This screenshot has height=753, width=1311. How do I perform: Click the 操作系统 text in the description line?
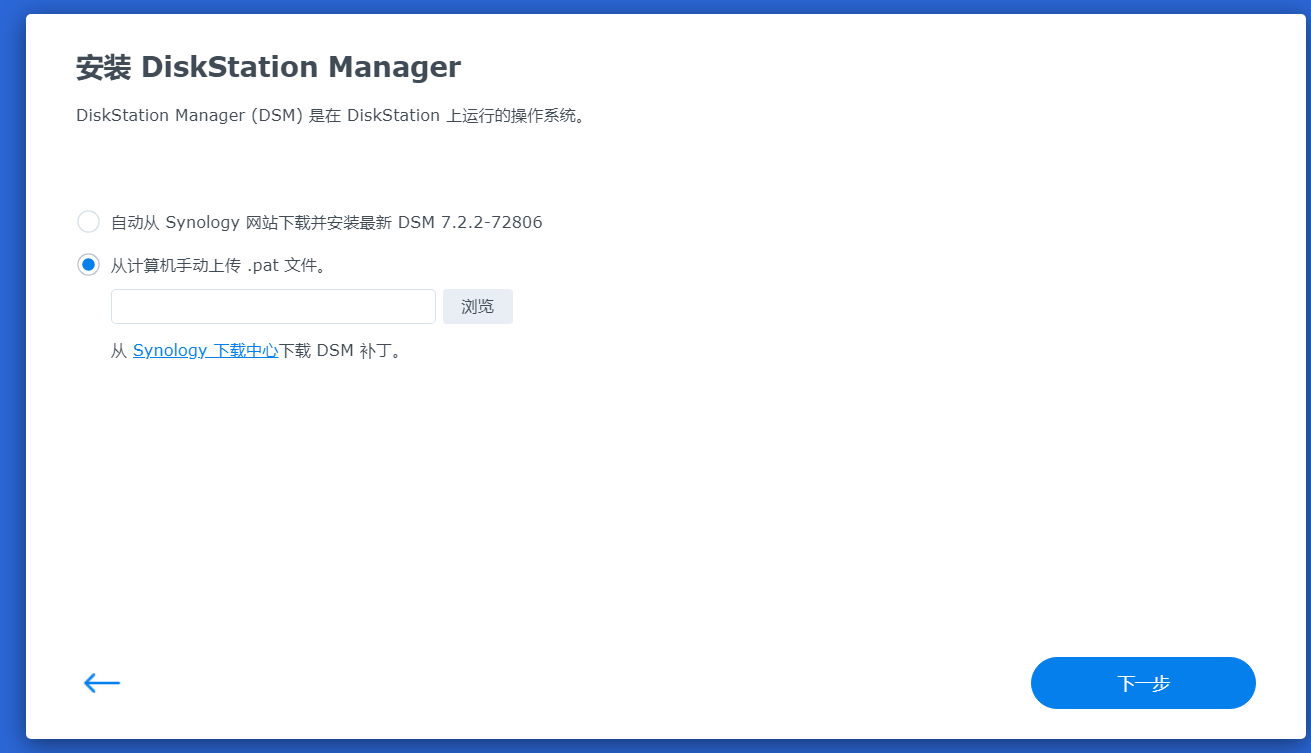pyautogui.click(x=543, y=116)
